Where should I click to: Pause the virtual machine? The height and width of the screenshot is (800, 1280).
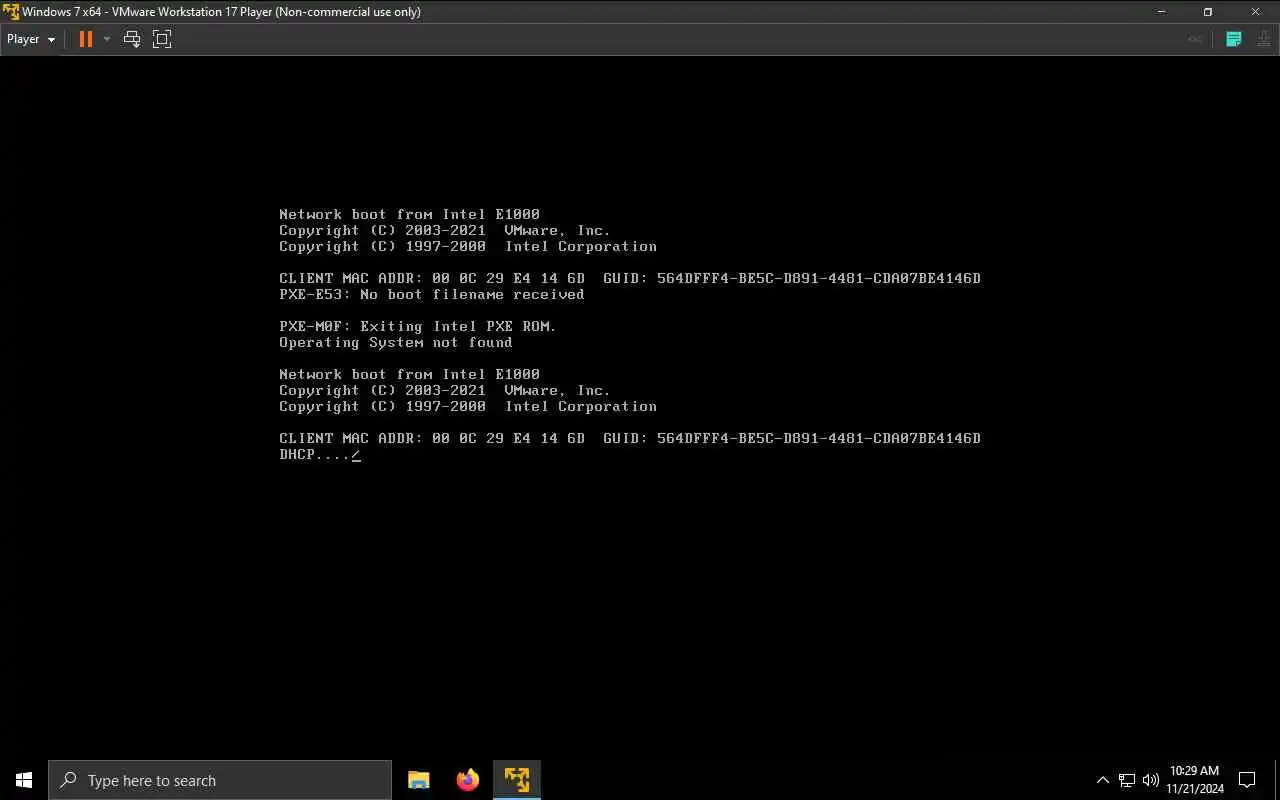[86, 39]
